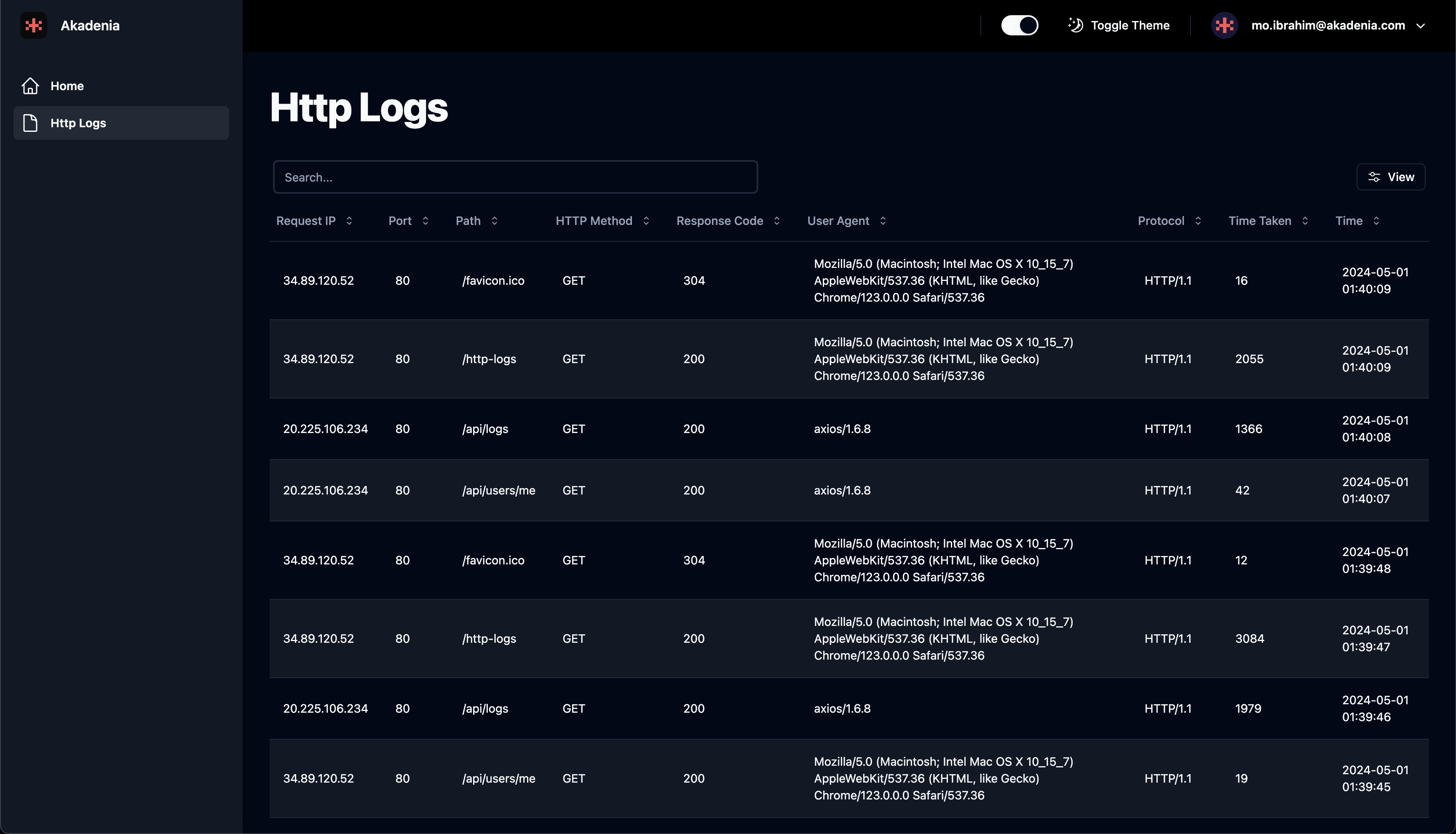
Task: Click the user avatar icon in header
Action: (1225, 25)
